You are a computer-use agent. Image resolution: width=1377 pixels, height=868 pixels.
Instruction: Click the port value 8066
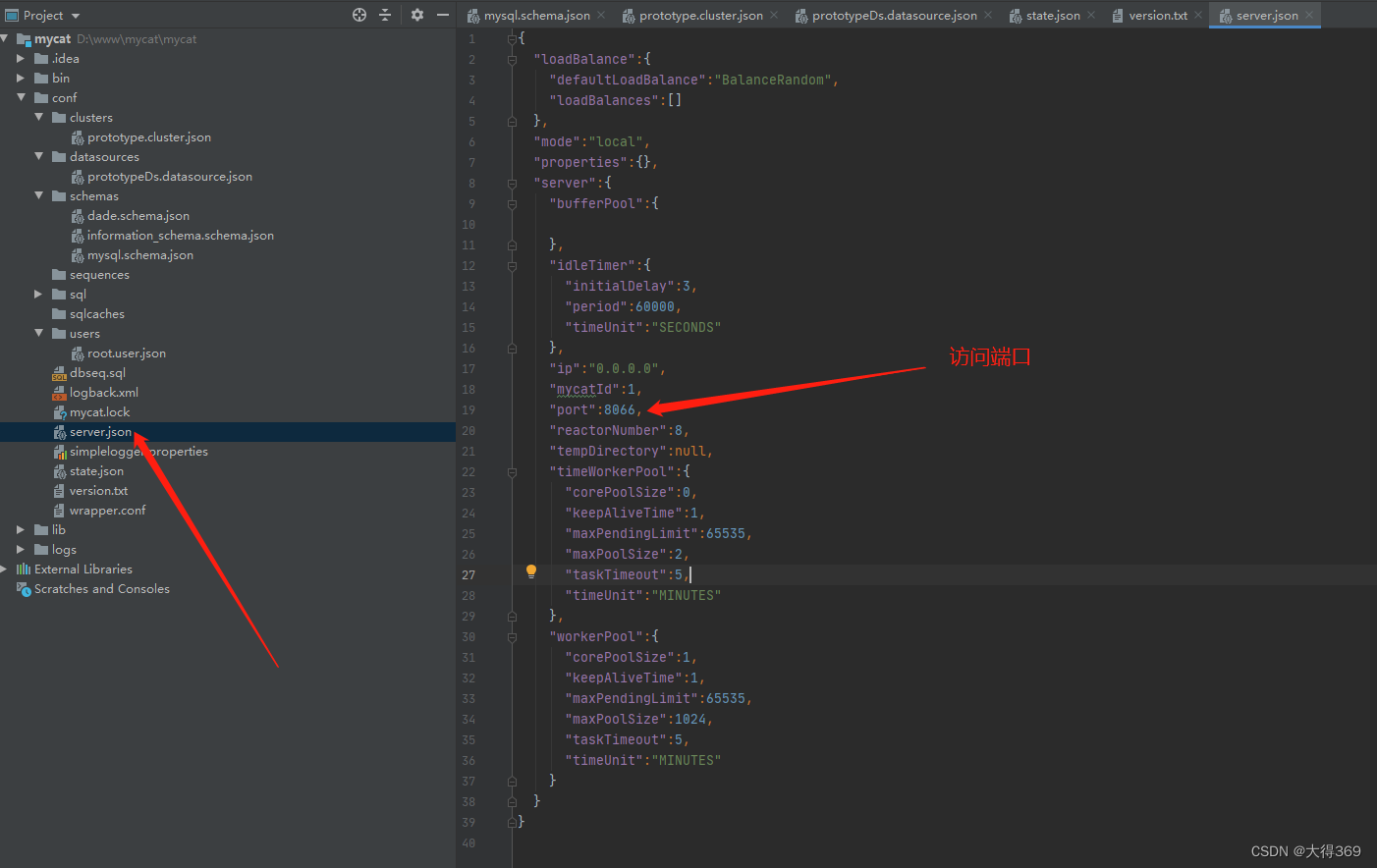point(620,410)
